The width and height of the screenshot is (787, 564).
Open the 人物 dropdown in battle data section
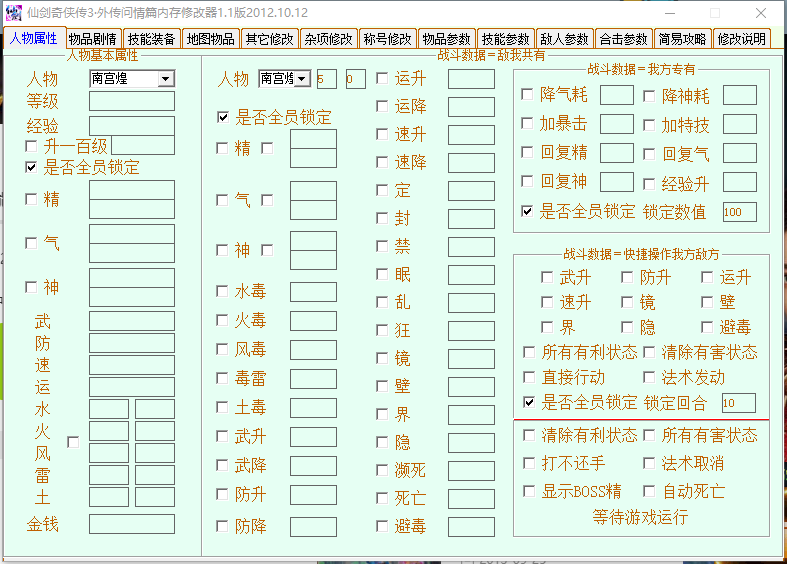coord(302,79)
